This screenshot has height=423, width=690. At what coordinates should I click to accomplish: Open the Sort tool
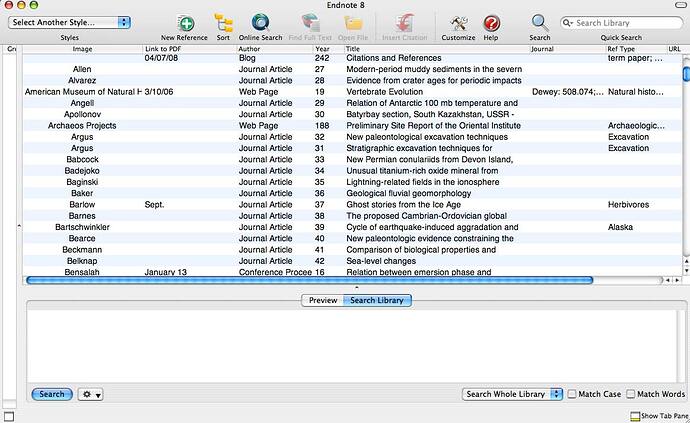click(224, 23)
